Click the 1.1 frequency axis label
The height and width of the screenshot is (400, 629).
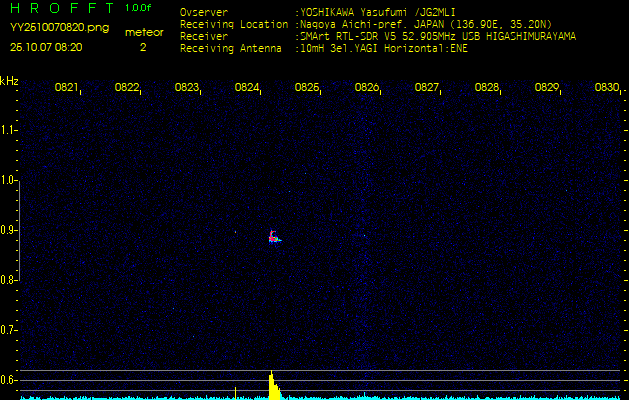pos(9,130)
